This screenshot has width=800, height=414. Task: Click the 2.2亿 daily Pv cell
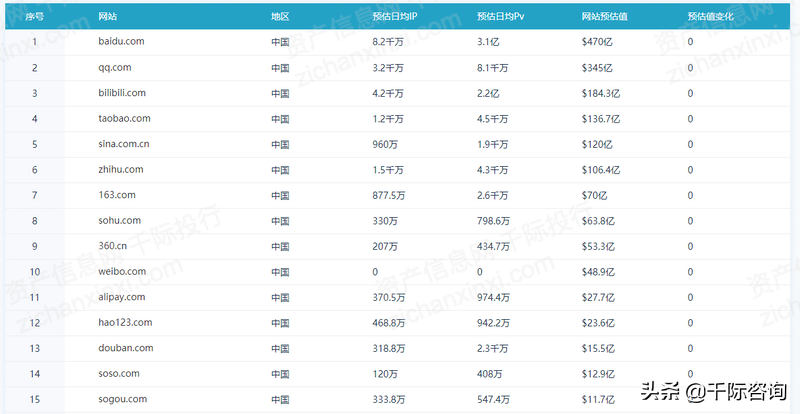pos(488,93)
